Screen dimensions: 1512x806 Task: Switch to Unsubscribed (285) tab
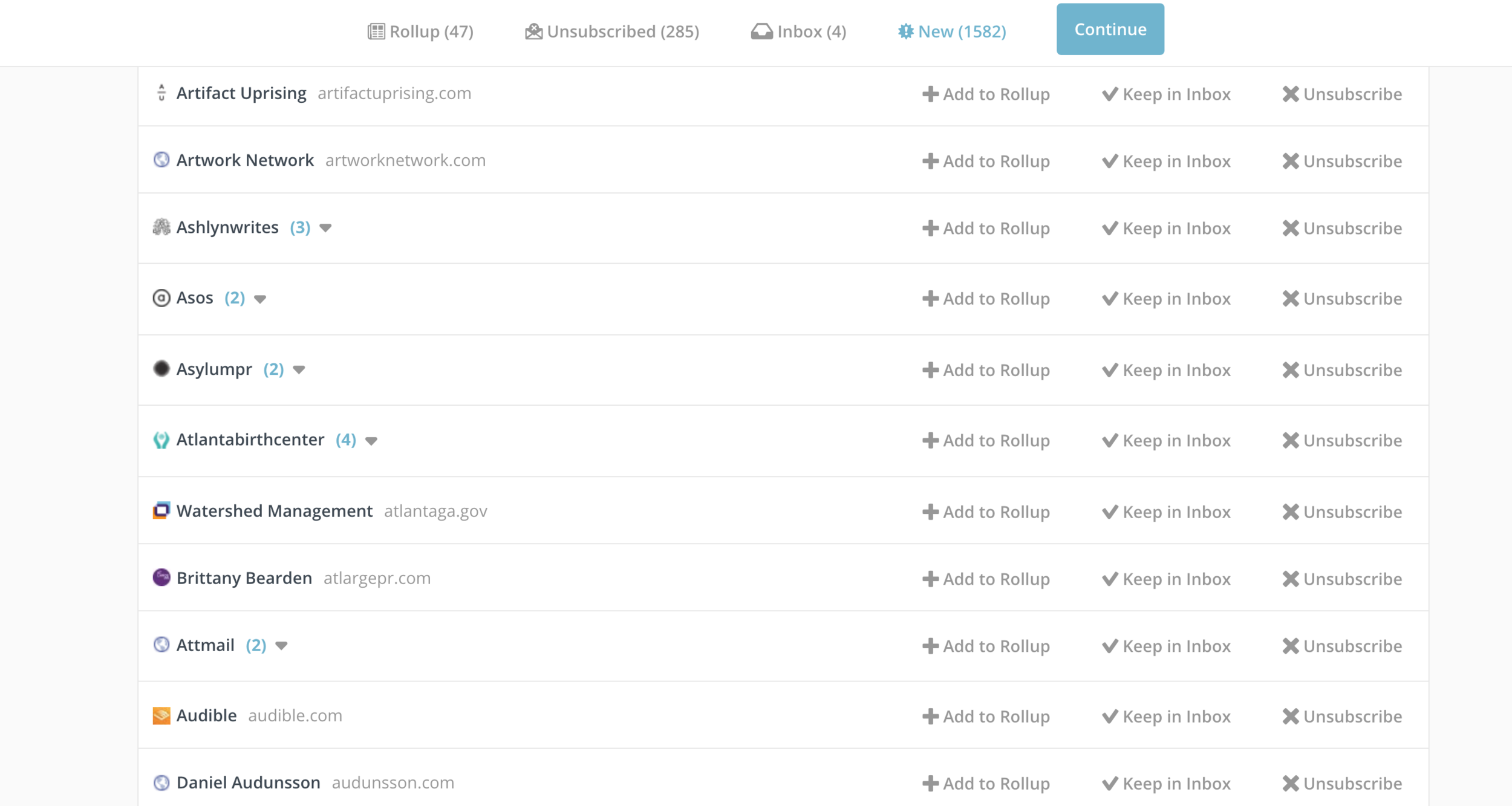click(x=612, y=31)
